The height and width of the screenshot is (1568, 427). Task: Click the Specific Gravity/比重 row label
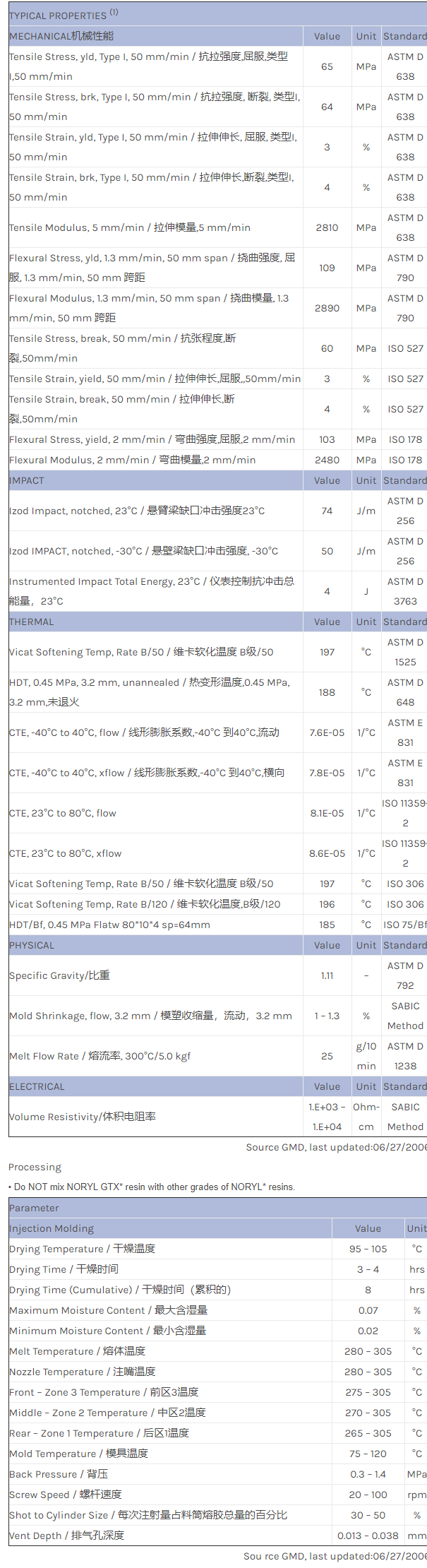click(x=59, y=975)
